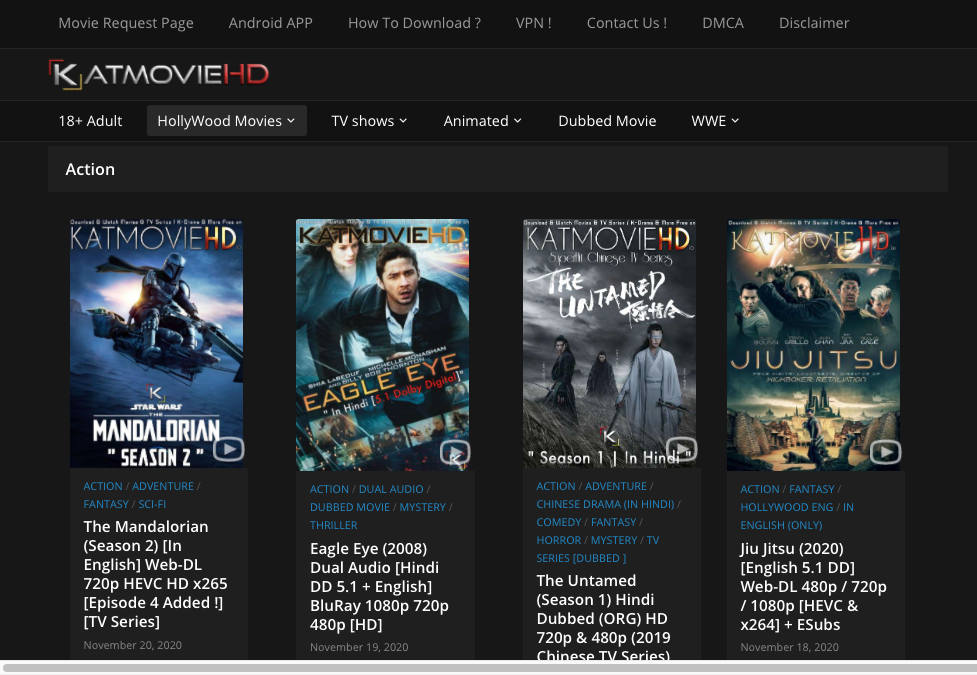
Task: Click the Action section heading
Action: pyautogui.click(x=90, y=170)
